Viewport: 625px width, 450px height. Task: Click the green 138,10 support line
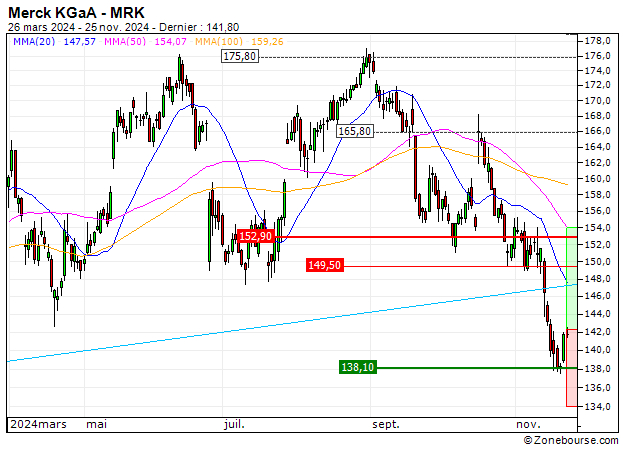[x=477, y=368]
